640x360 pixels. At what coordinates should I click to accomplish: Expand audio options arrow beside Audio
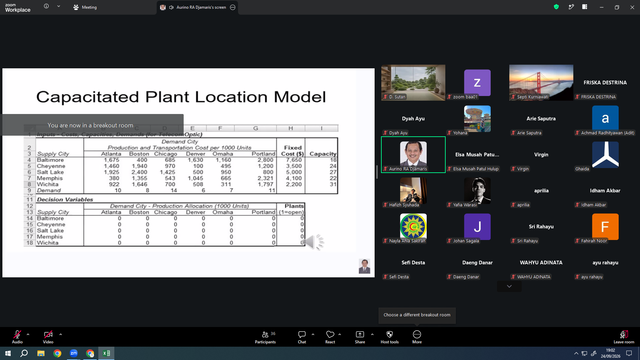[x=28, y=334]
